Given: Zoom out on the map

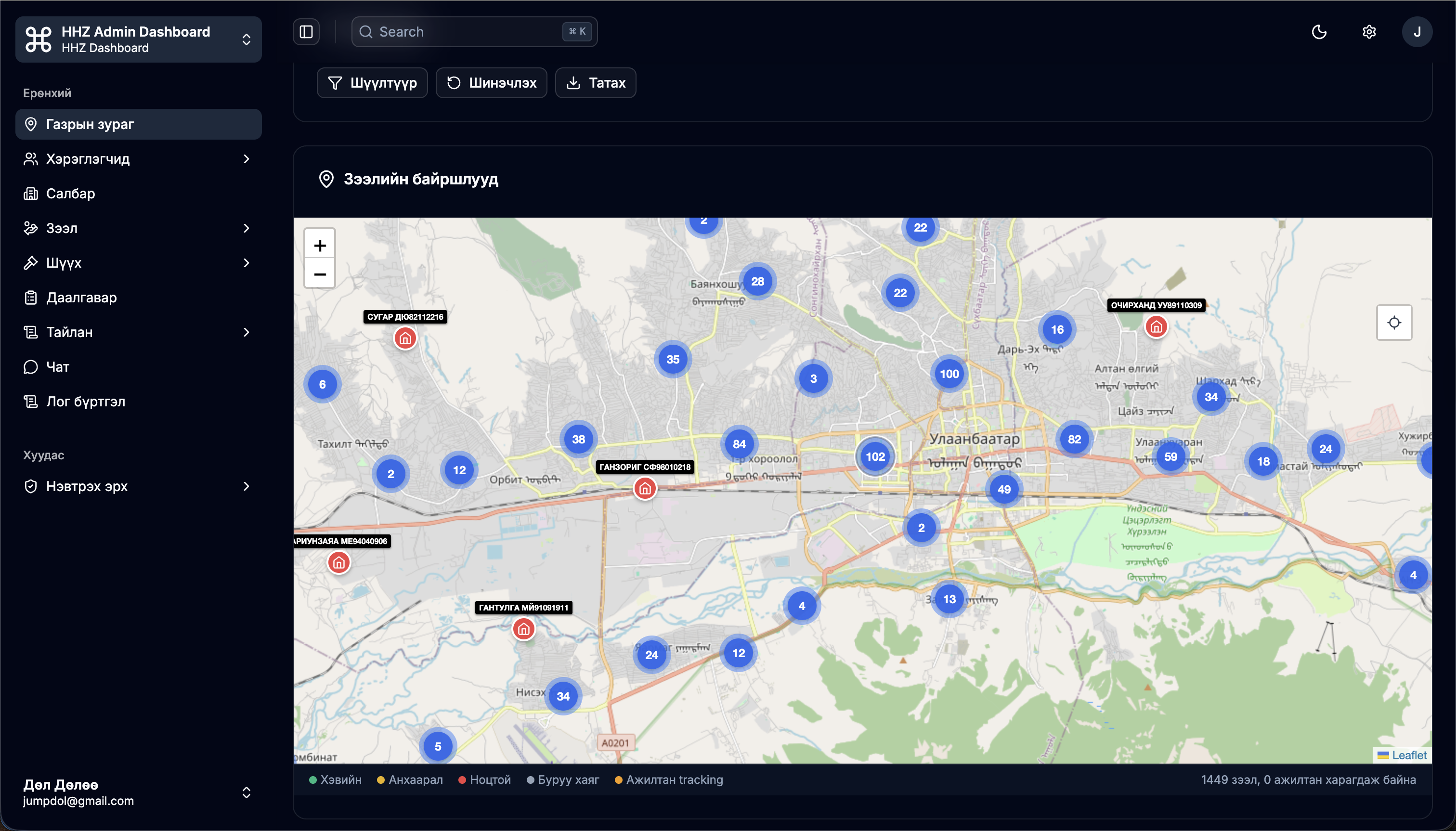Looking at the screenshot, I should coord(320,274).
